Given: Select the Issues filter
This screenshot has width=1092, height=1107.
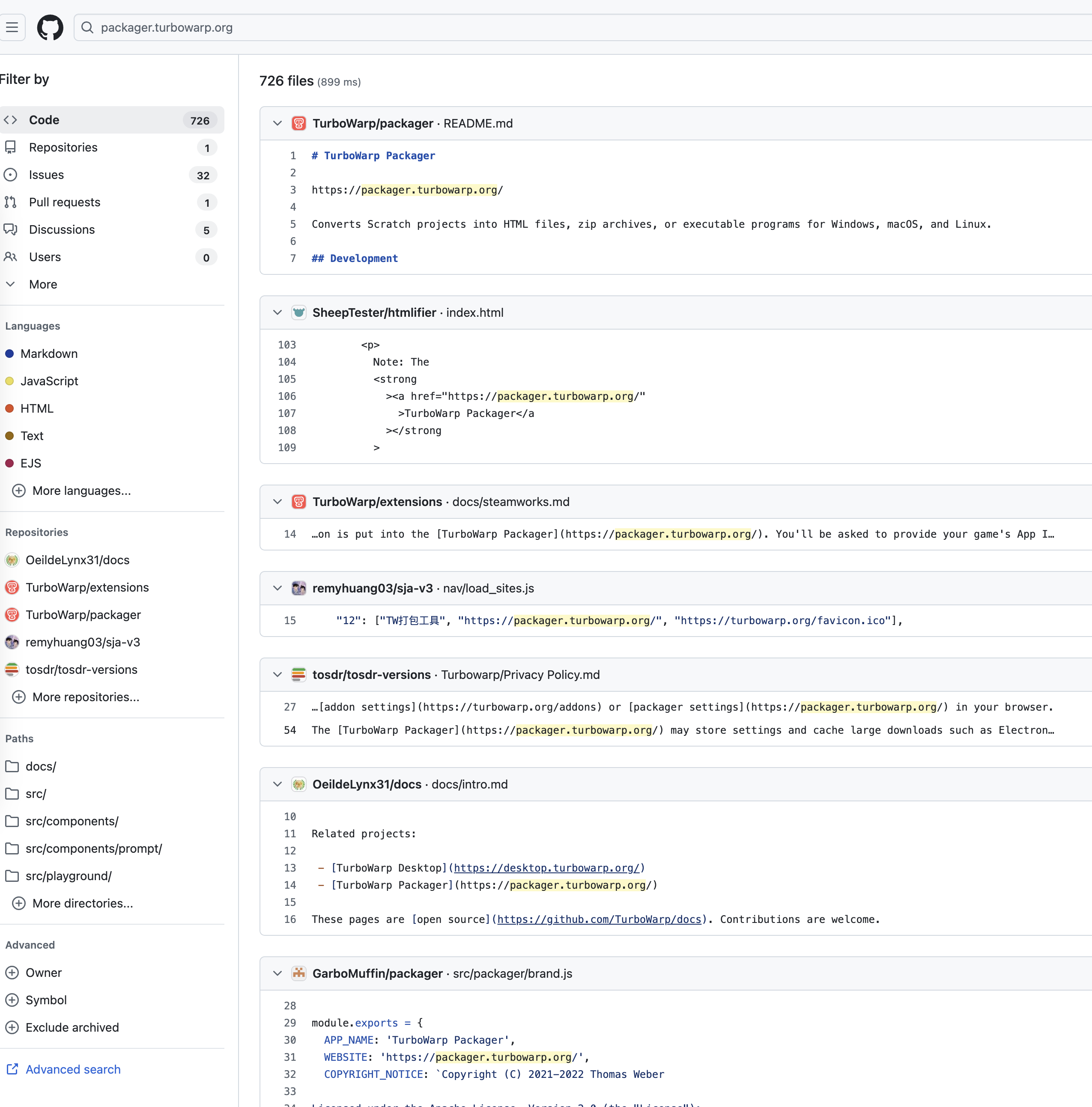Looking at the screenshot, I should 111,175.
